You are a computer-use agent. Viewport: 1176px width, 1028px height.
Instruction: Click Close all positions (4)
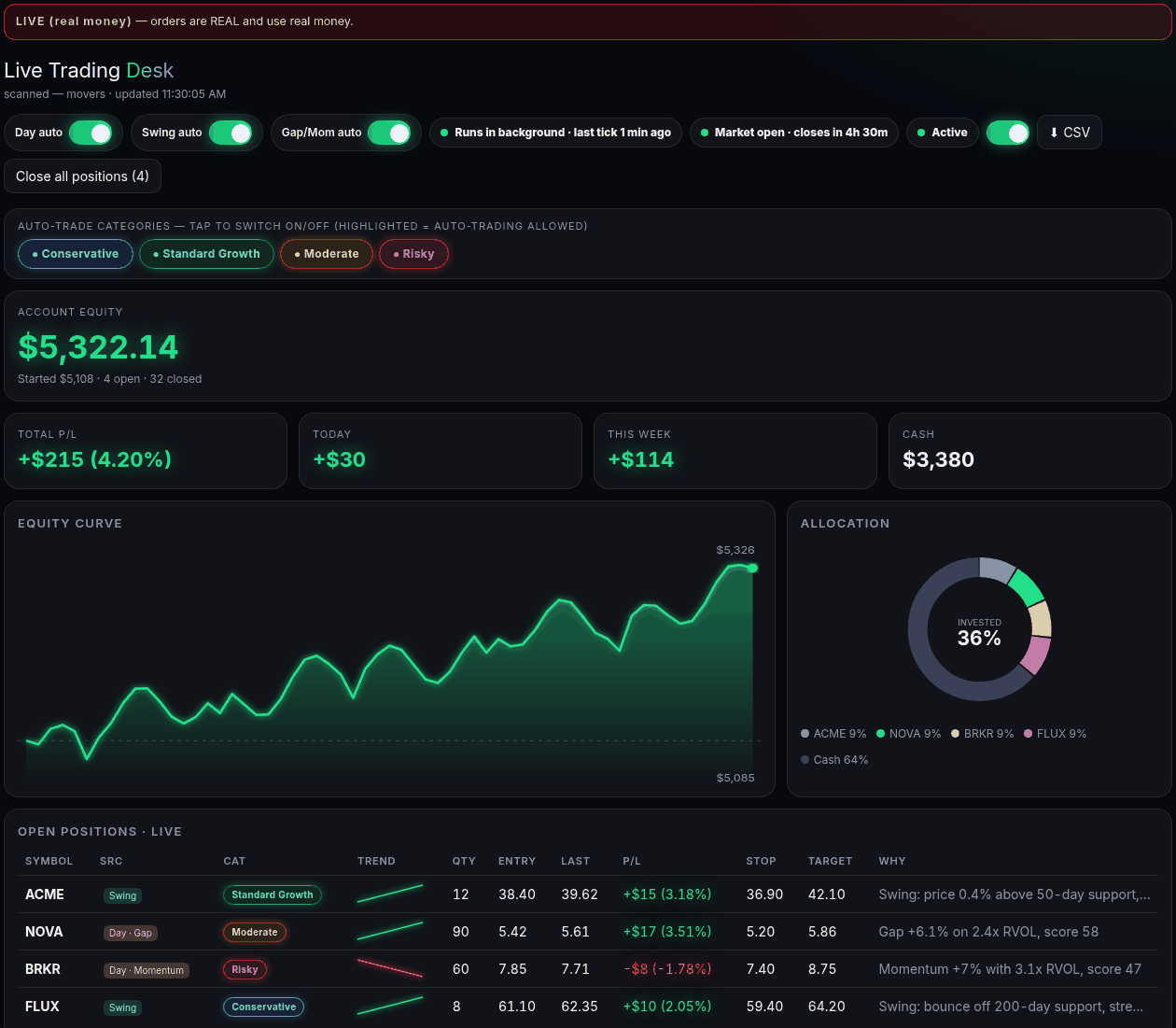click(82, 176)
